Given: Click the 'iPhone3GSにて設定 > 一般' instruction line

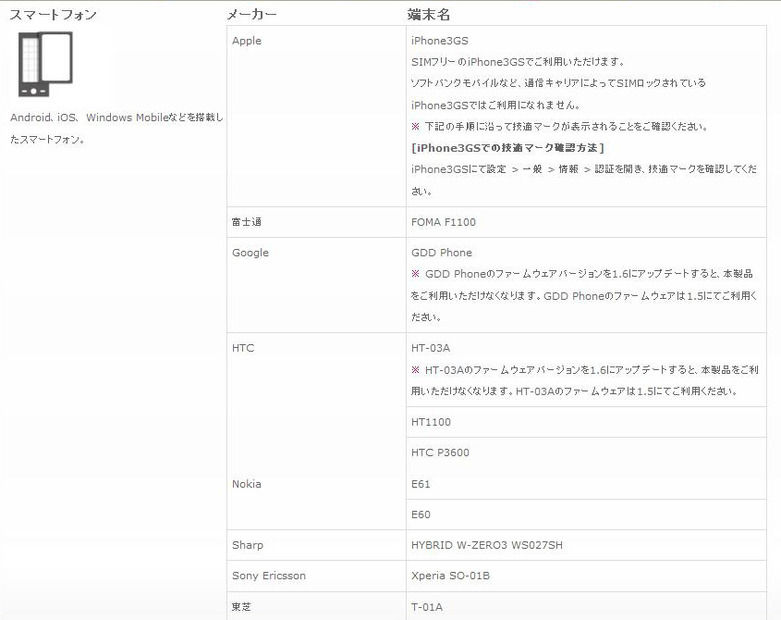Looking at the screenshot, I should pos(584,180).
